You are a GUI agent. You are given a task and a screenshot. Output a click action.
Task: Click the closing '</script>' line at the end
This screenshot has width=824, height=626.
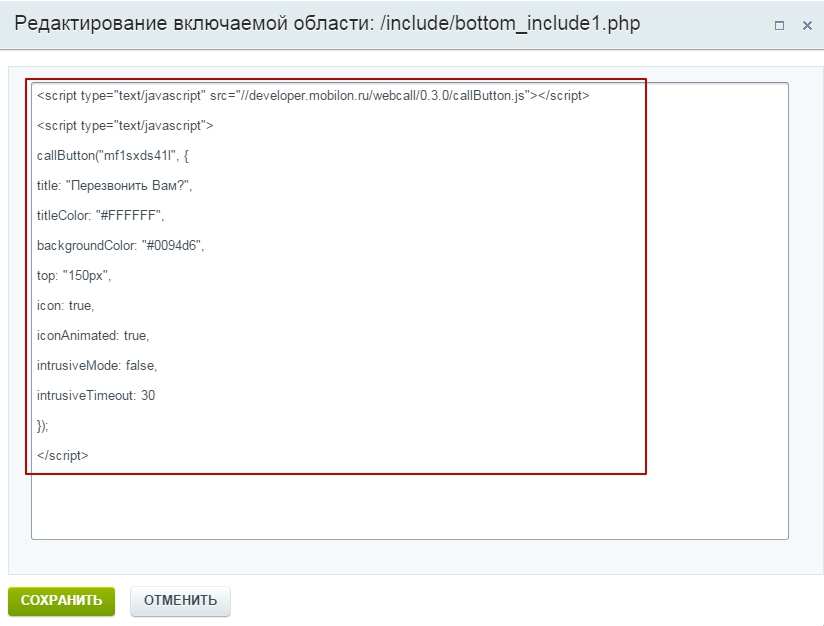pos(63,455)
